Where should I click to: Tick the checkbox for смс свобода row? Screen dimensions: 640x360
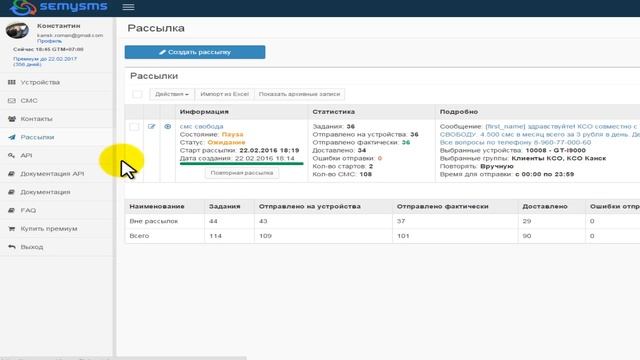click(134, 127)
